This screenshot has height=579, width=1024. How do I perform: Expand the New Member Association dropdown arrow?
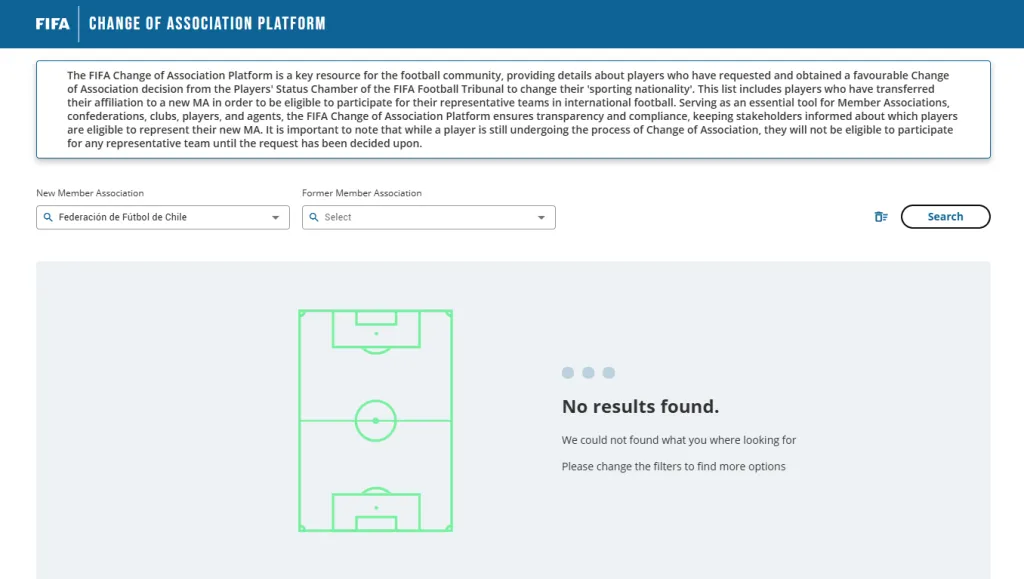(276, 217)
